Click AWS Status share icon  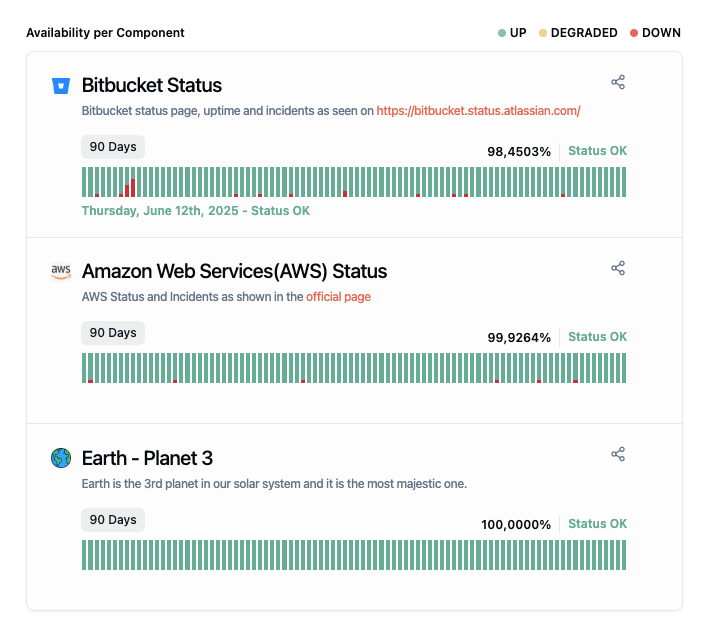(618, 268)
